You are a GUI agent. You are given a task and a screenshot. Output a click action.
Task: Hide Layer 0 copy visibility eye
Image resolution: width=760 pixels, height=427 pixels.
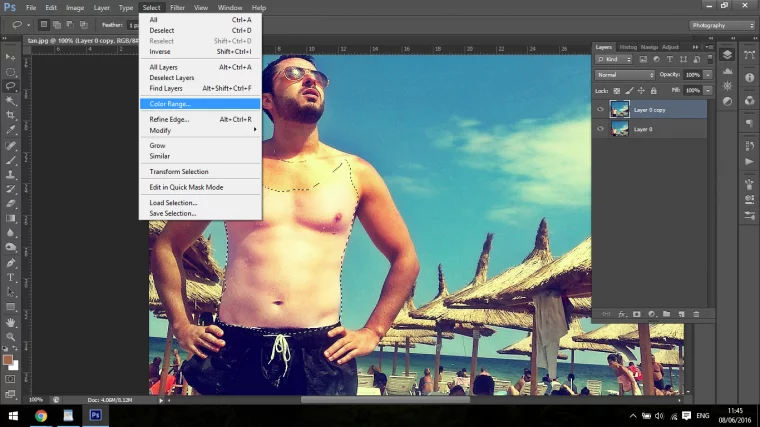pyautogui.click(x=600, y=110)
